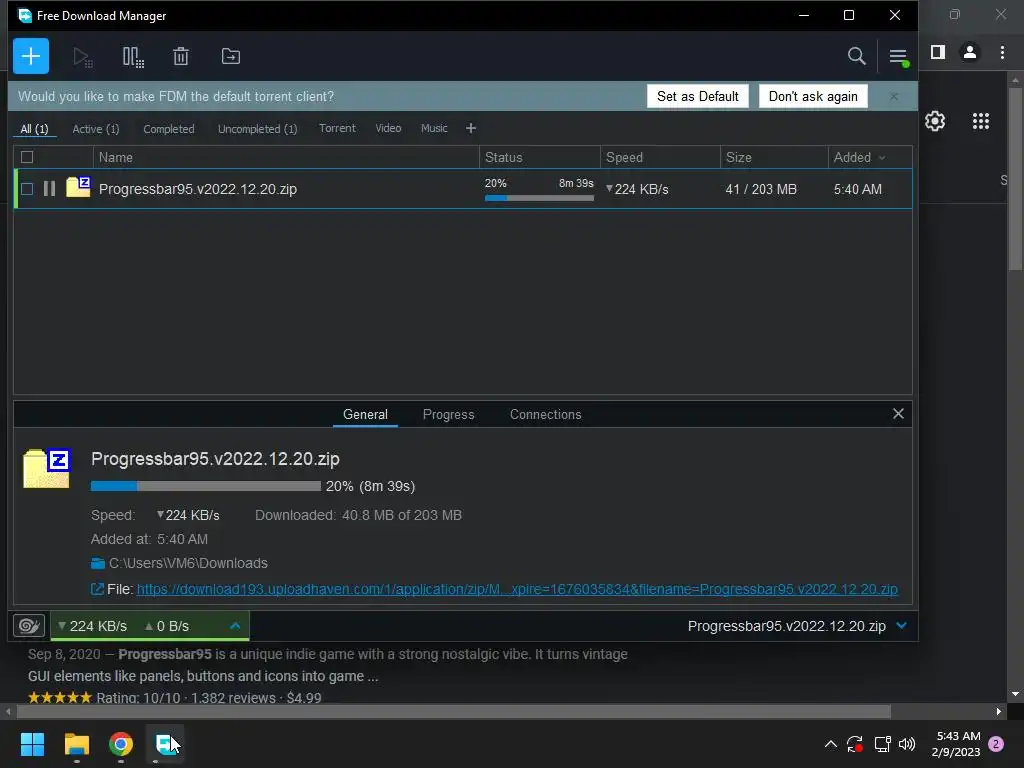Close the details panel with X
The height and width of the screenshot is (768, 1024).
[x=899, y=414]
